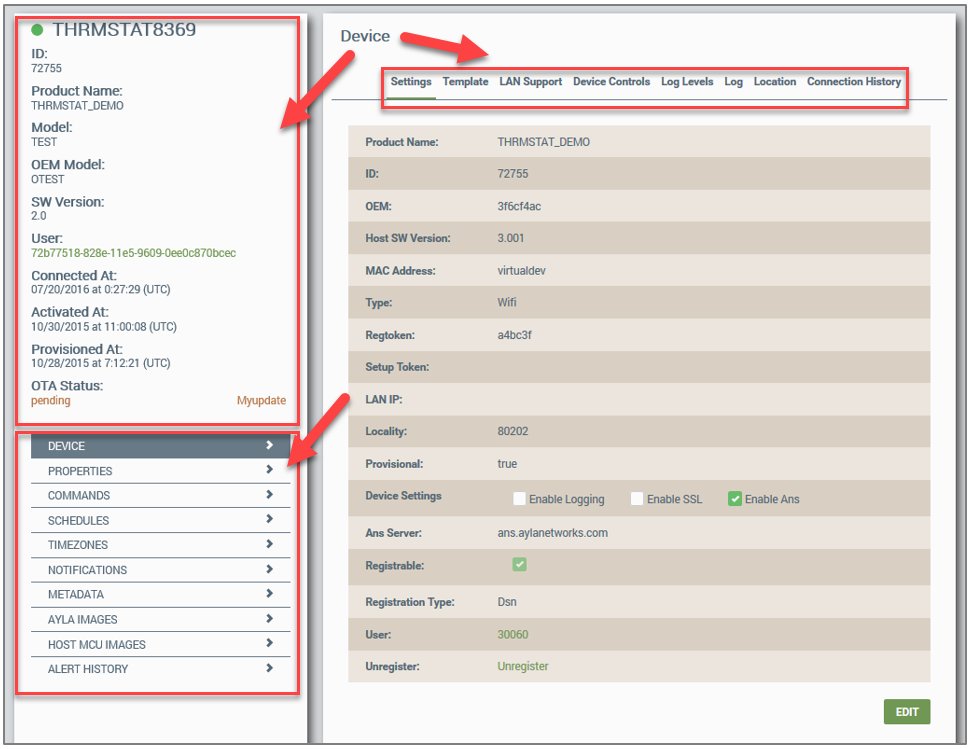Image resolution: width=971 pixels, height=749 pixels.
Task: Select the Locality value 80202
Action: coord(513,431)
